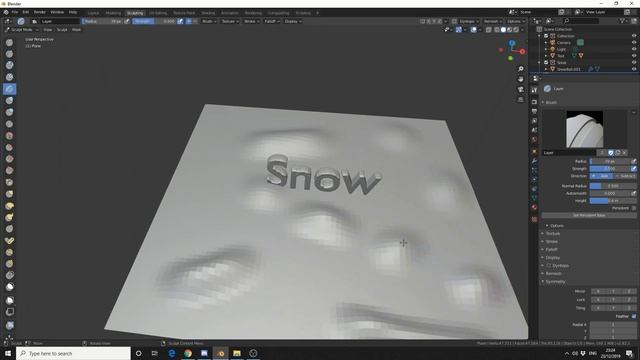This screenshot has width=640, height=360.
Task: Select solid viewport shading mode
Action: (x=503, y=30)
